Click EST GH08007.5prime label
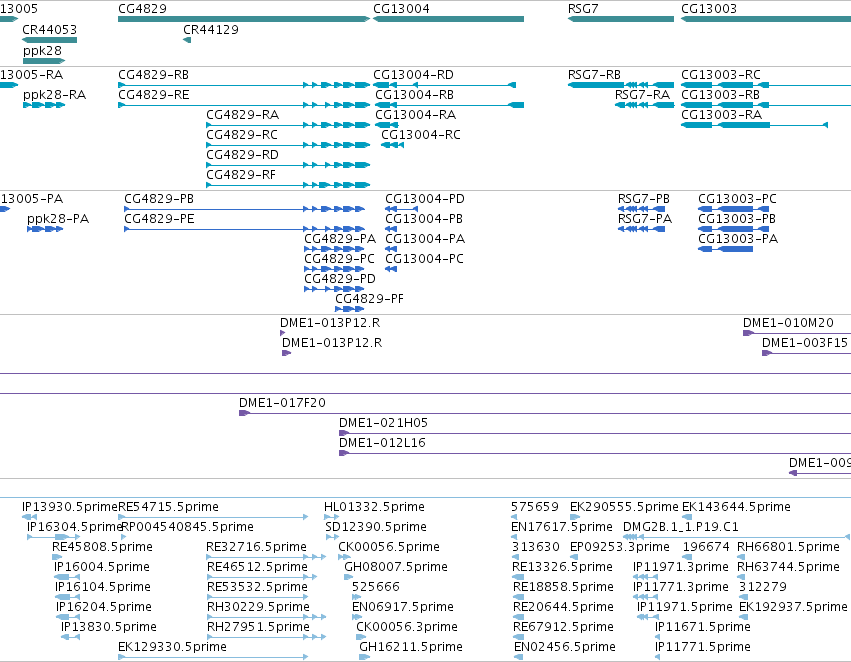The width and height of the screenshot is (851, 662). coord(396,567)
